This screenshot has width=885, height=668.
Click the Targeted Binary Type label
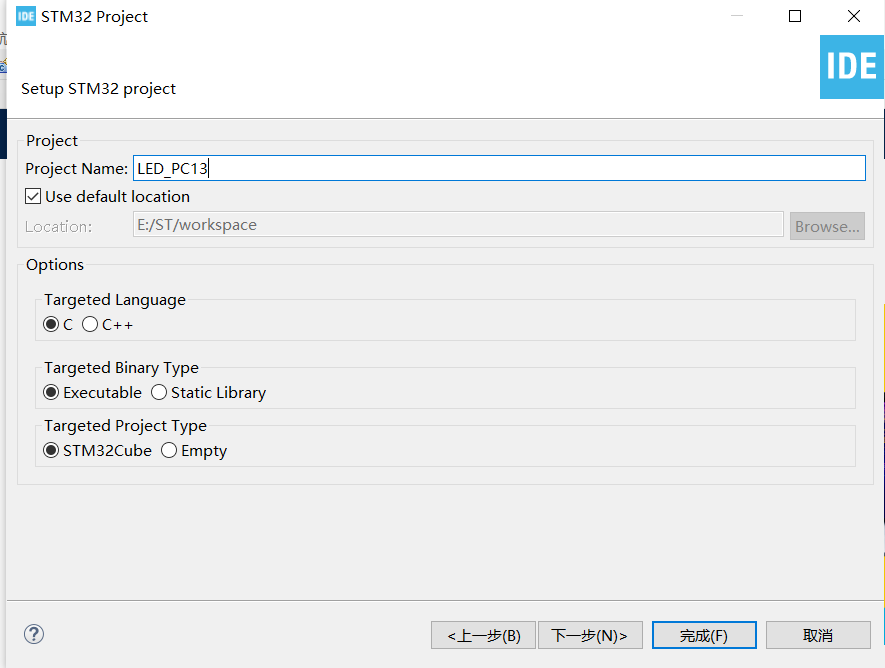click(121, 368)
